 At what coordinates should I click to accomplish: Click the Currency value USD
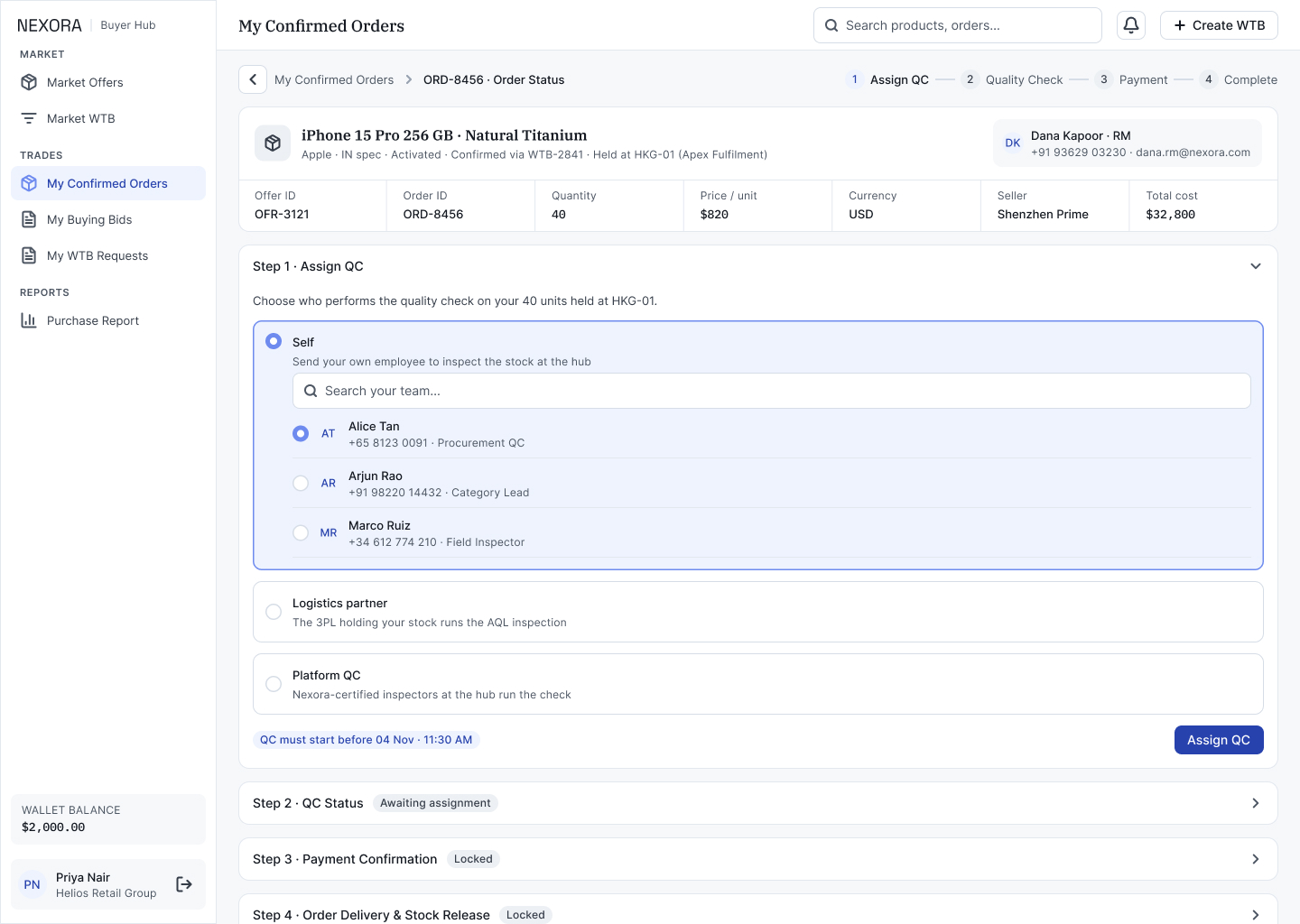(861, 215)
